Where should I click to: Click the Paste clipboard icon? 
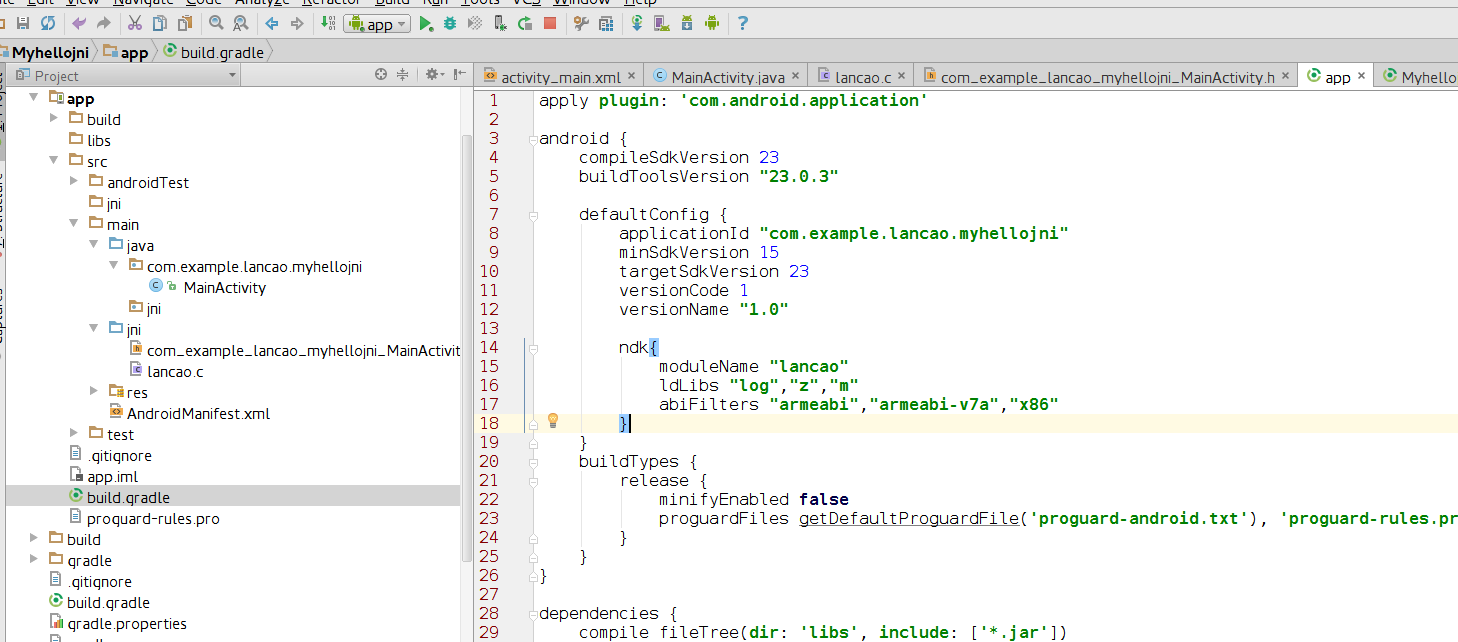click(184, 23)
